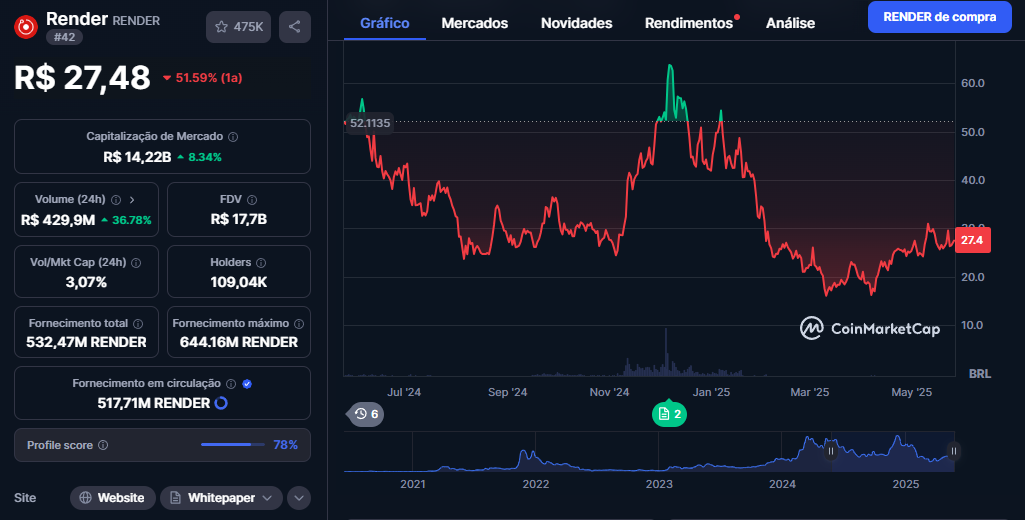The image size is (1025, 520).
Task: Open the history events marker showing 6
Action: click(366, 414)
